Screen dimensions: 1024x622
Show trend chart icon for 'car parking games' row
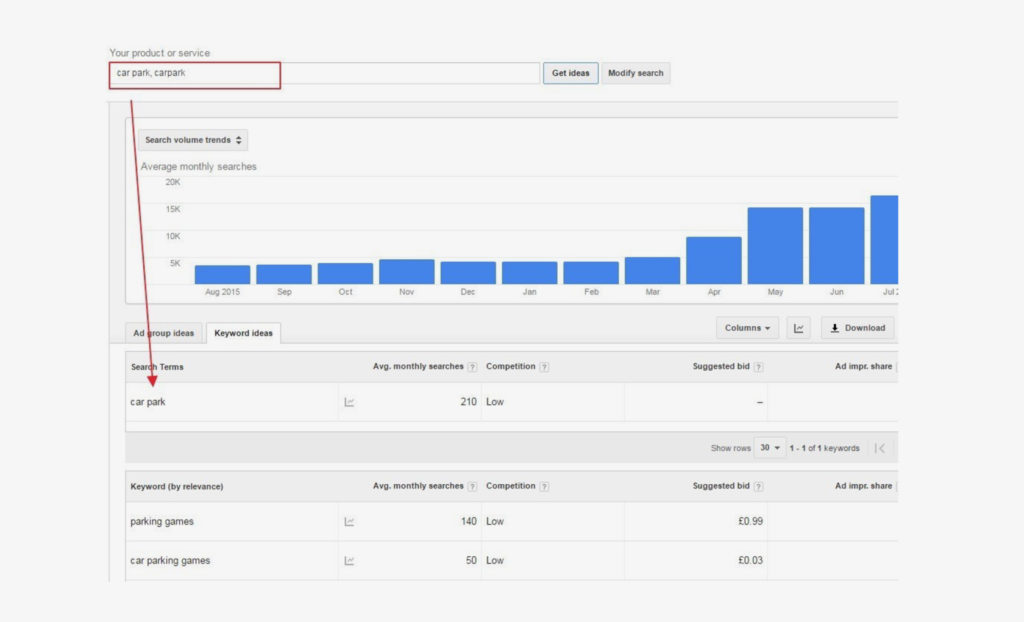[x=349, y=561]
